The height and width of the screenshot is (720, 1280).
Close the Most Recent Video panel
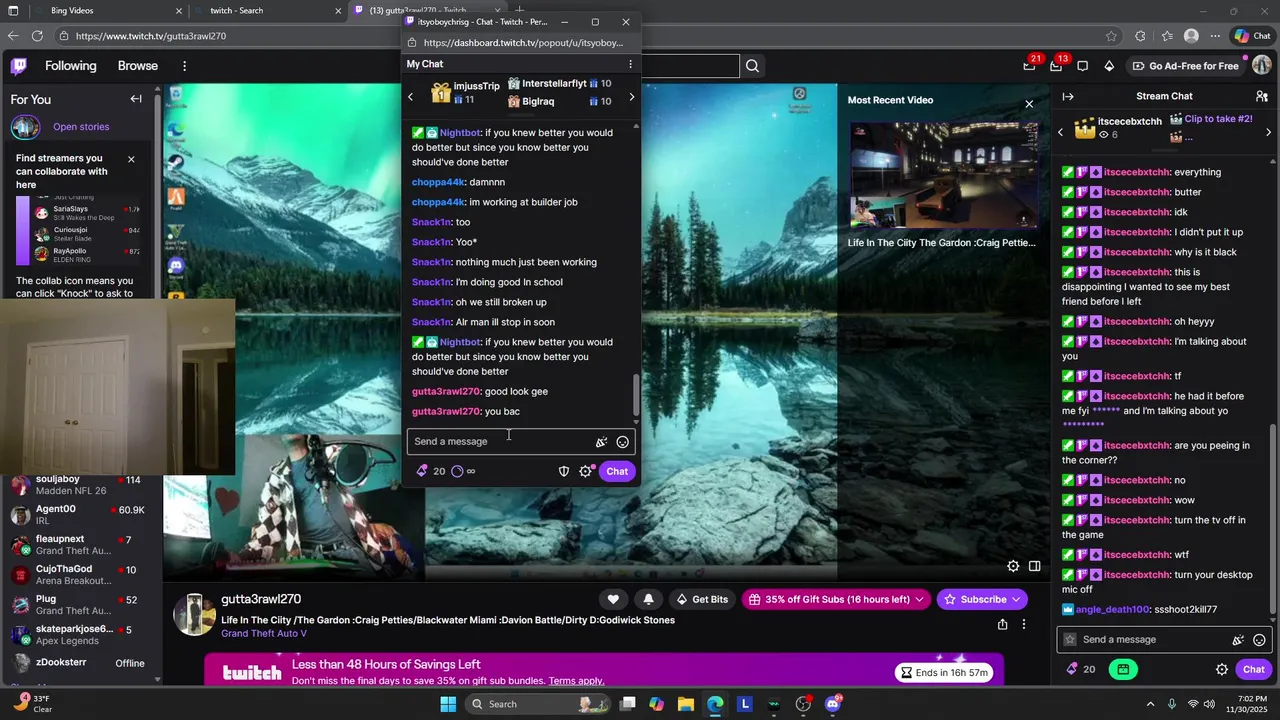pos(1029,104)
